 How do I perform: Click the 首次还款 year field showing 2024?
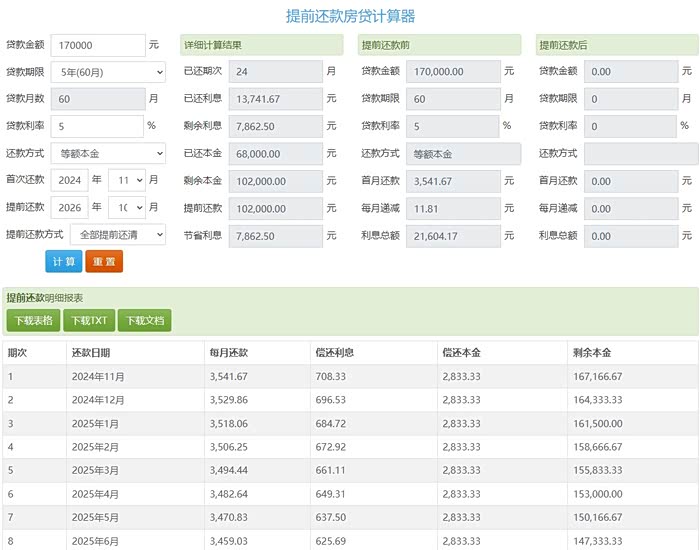(69, 181)
